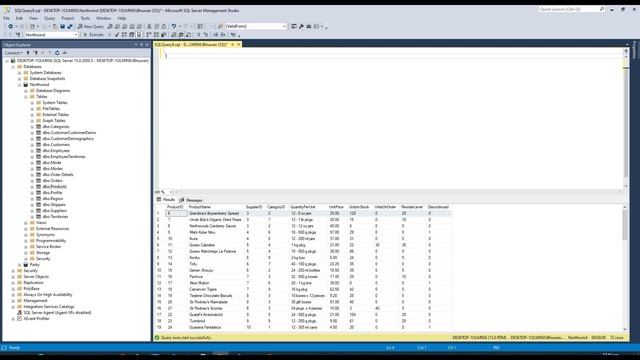Click the UnitPrice column header
The image size is (640, 360).
point(337,207)
